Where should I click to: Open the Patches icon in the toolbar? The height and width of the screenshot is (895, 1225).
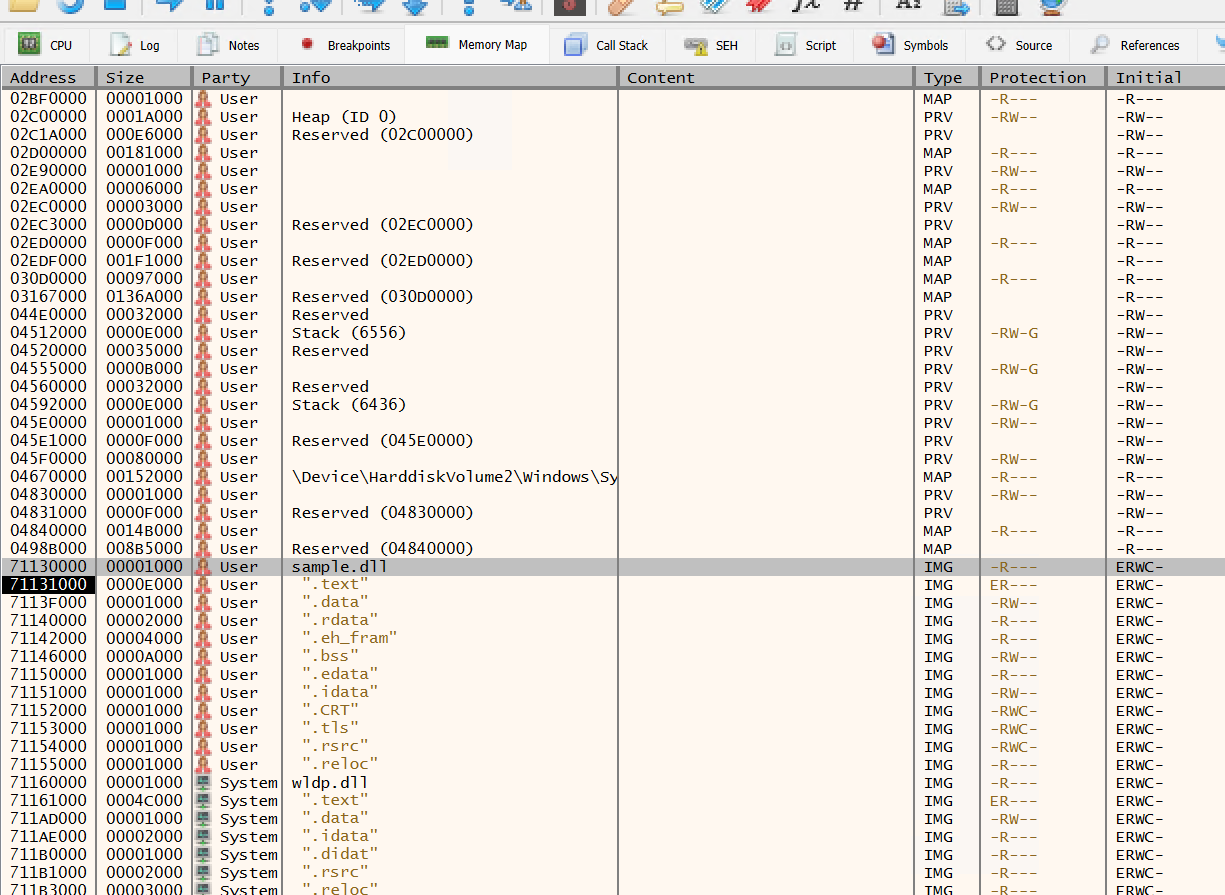click(x=620, y=8)
